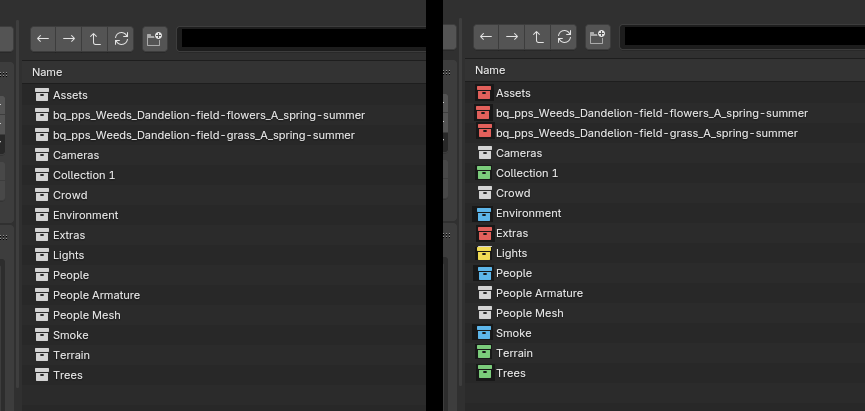Screen dimensions: 865x411
Task: Create new folder in left file browser
Action: pyautogui.click(x=155, y=39)
